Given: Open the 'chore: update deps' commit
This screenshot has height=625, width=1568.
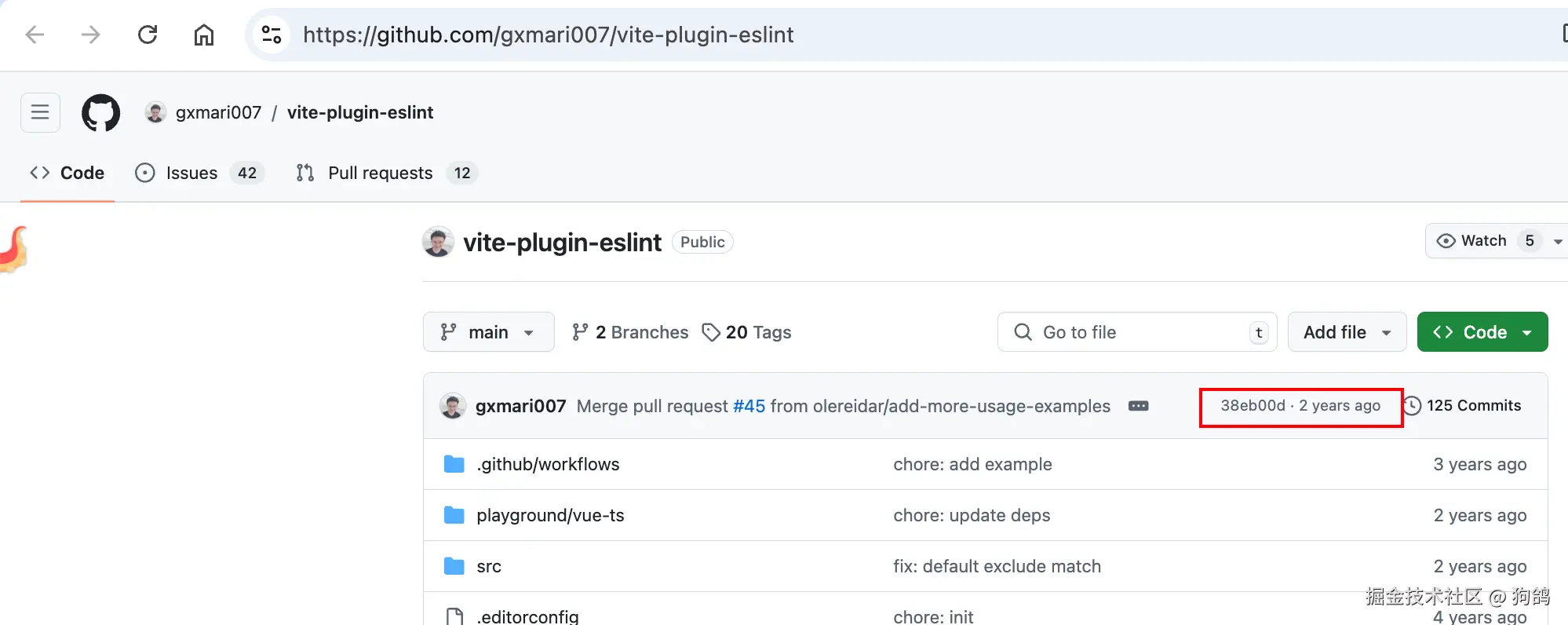Looking at the screenshot, I should 972,515.
